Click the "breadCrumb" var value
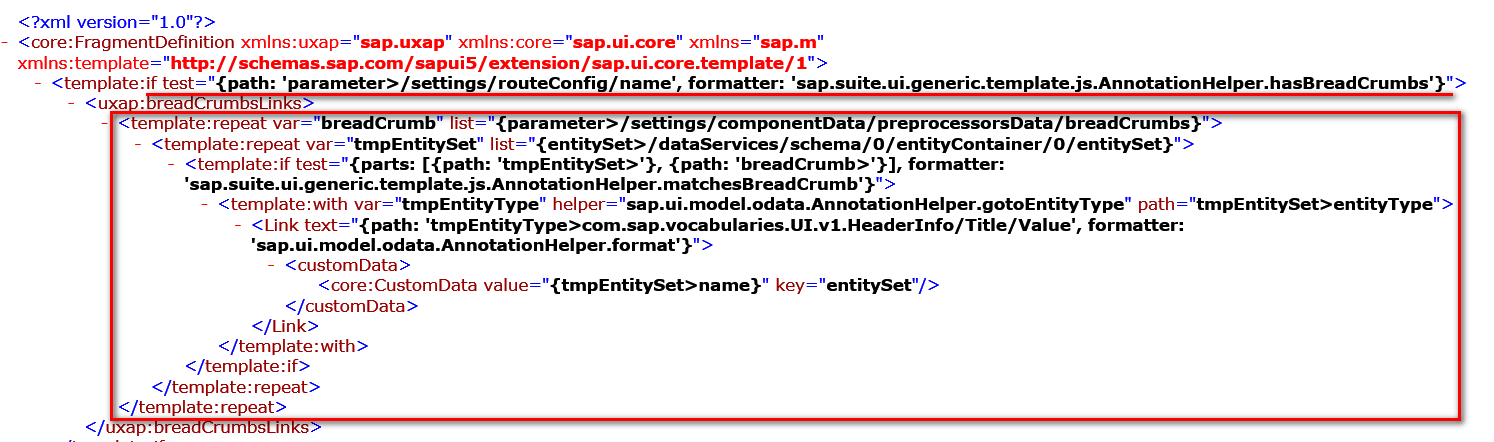This screenshot has height=442, width=1494. [379, 123]
